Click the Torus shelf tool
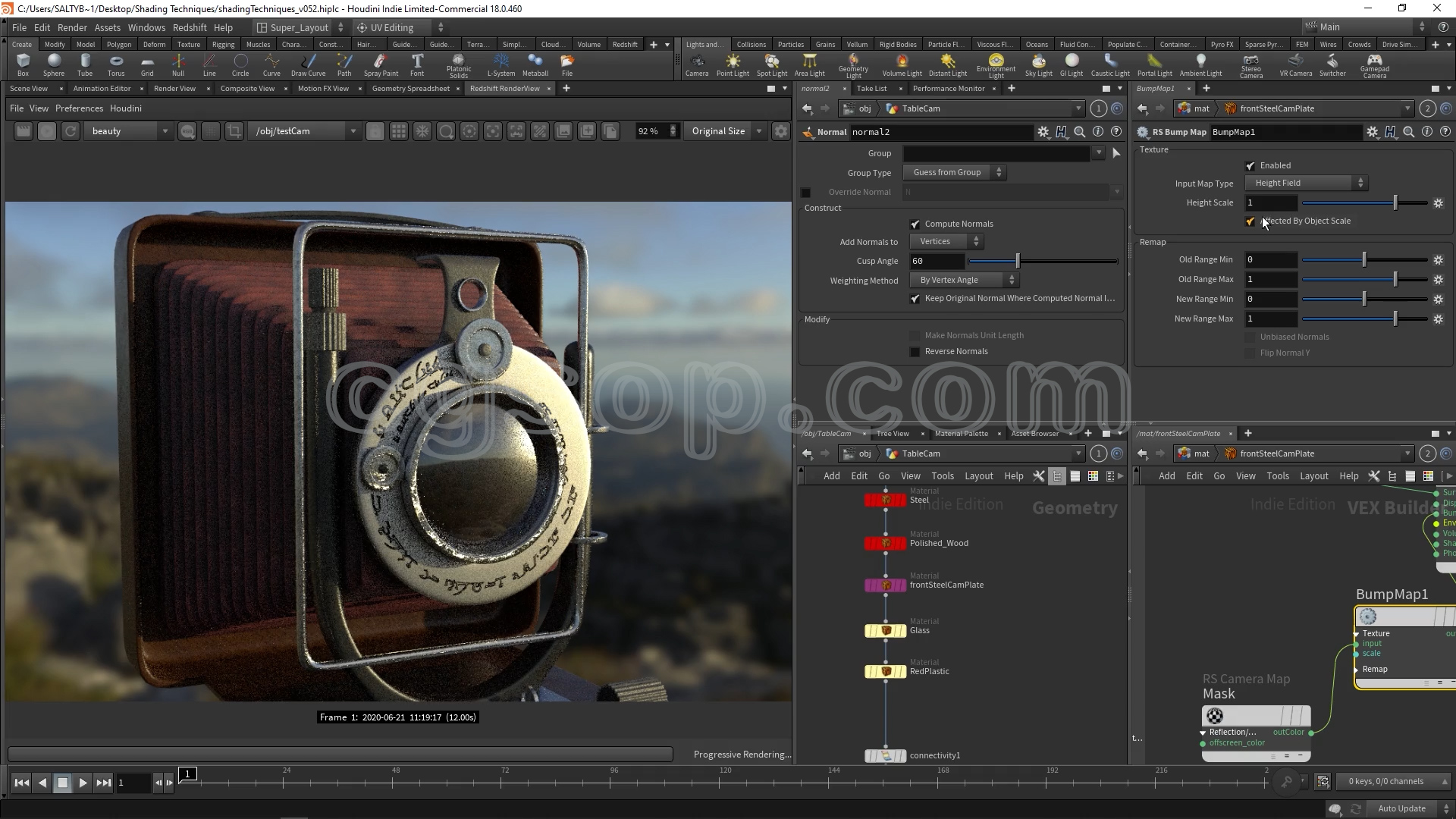Image resolution: width=1456 pixels, height=819 pixels. click(x=115, y=64)
